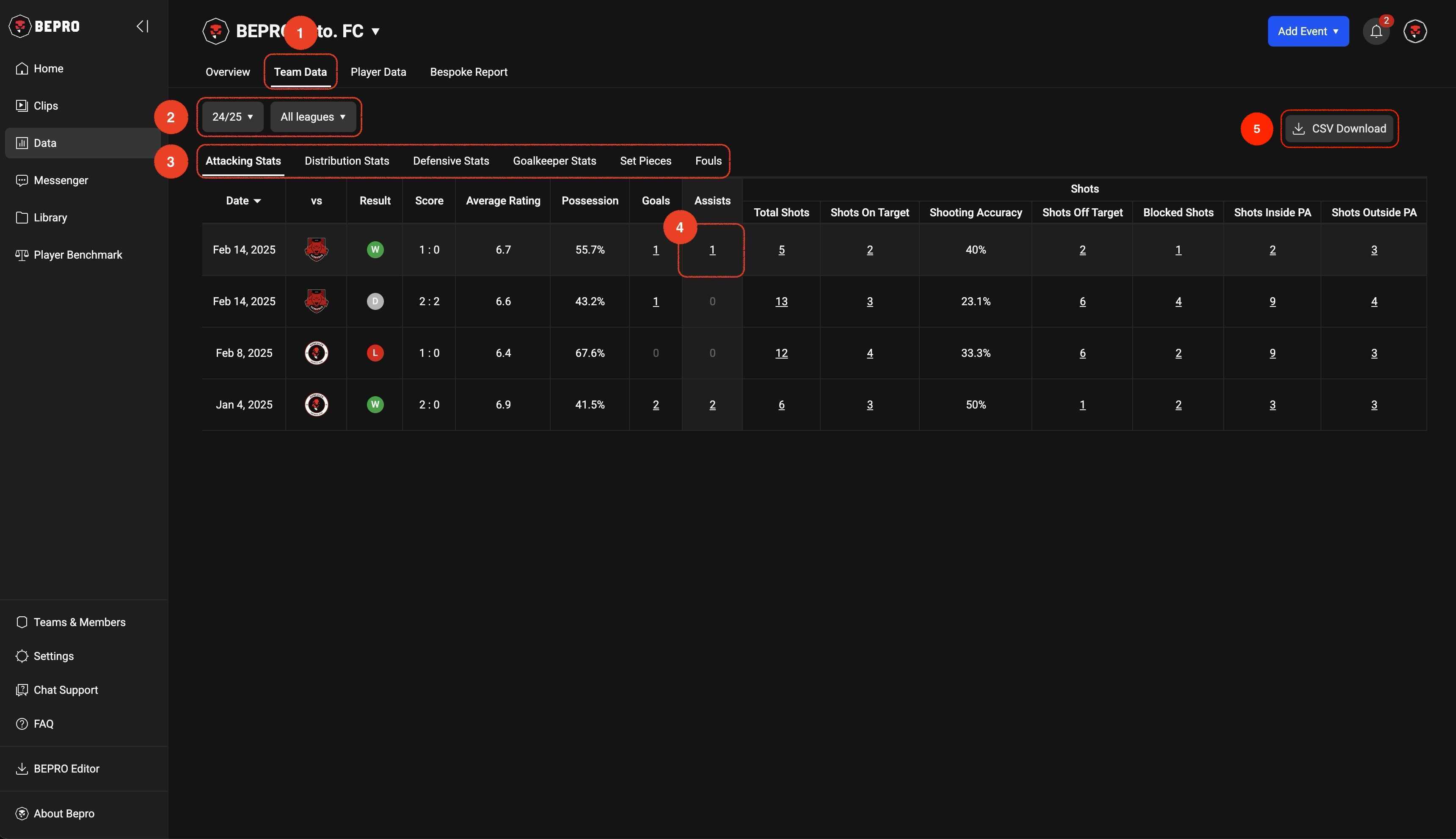This screenshot has width=1456, height=839.
Task: Expand the 24/25 season dropdown
Action: pos(232,117)
